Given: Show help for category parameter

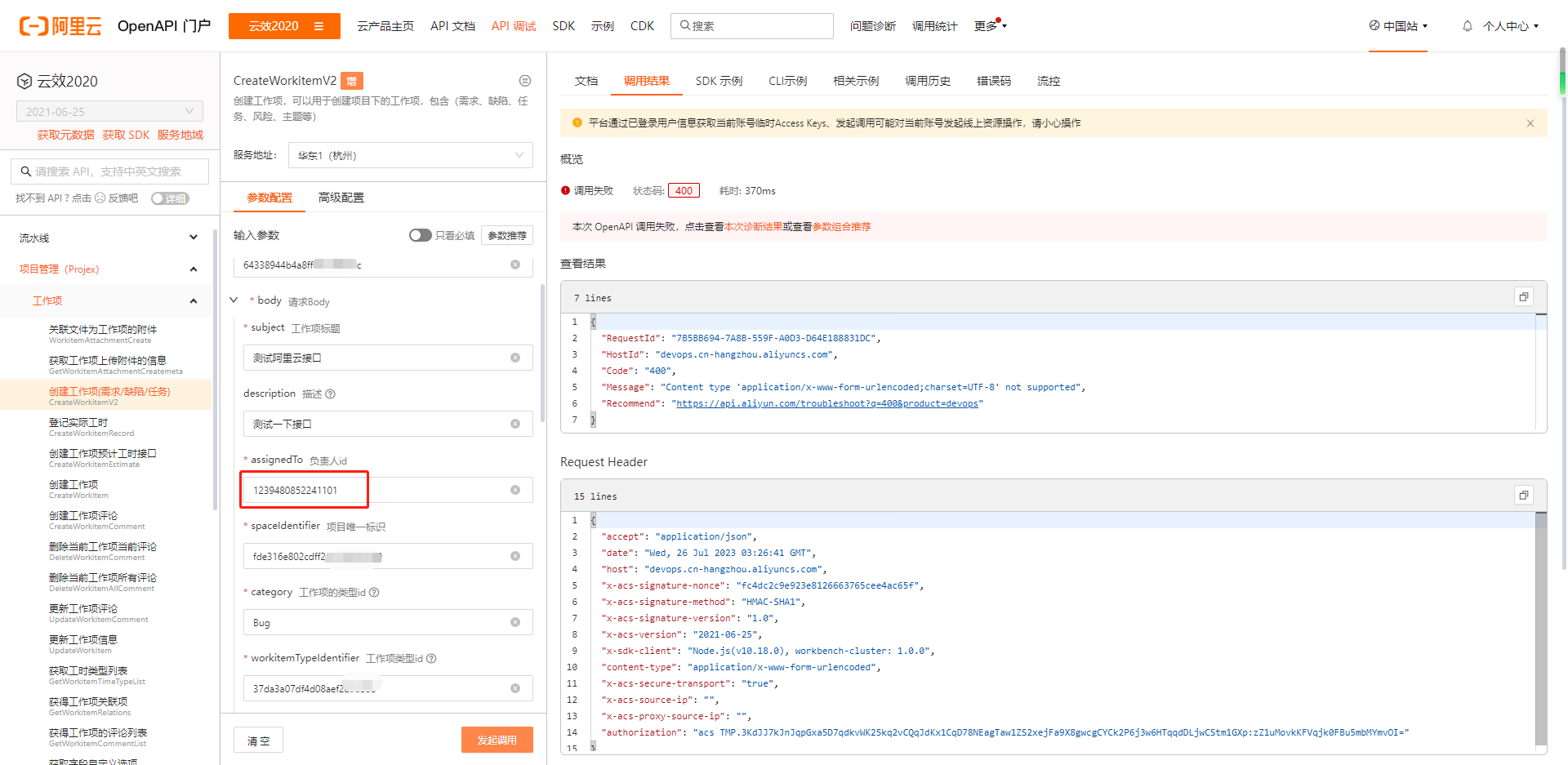Looking at the screenshot, I should pos(374,592).
